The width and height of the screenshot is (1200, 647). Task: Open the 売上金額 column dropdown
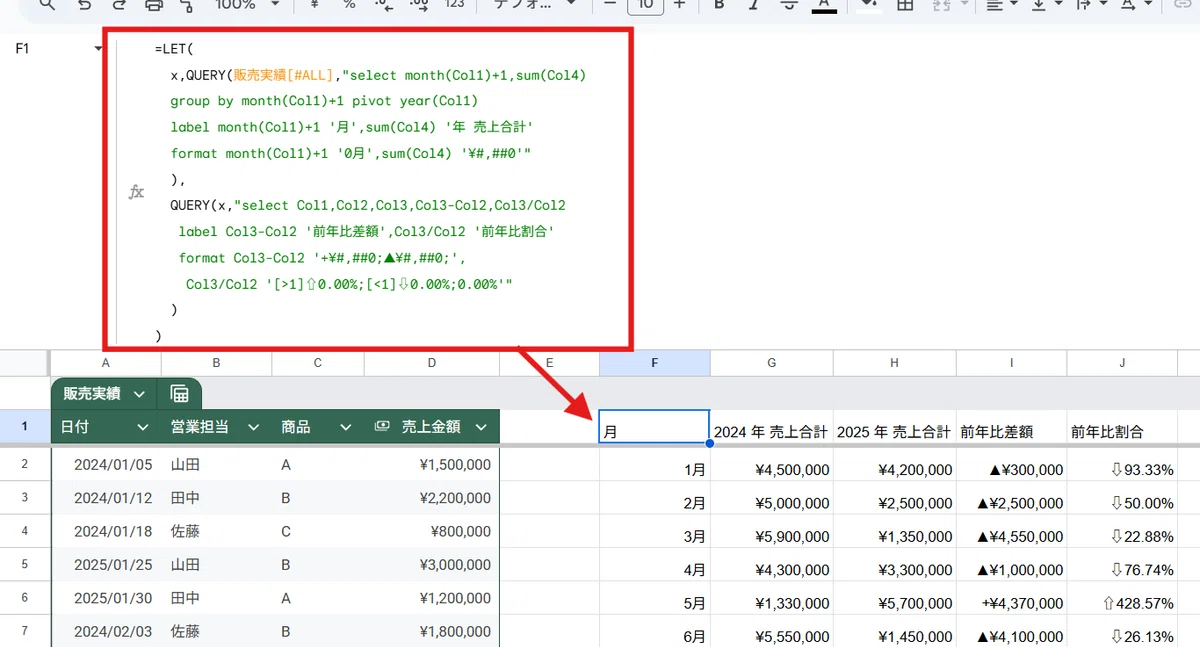[481, 427]
